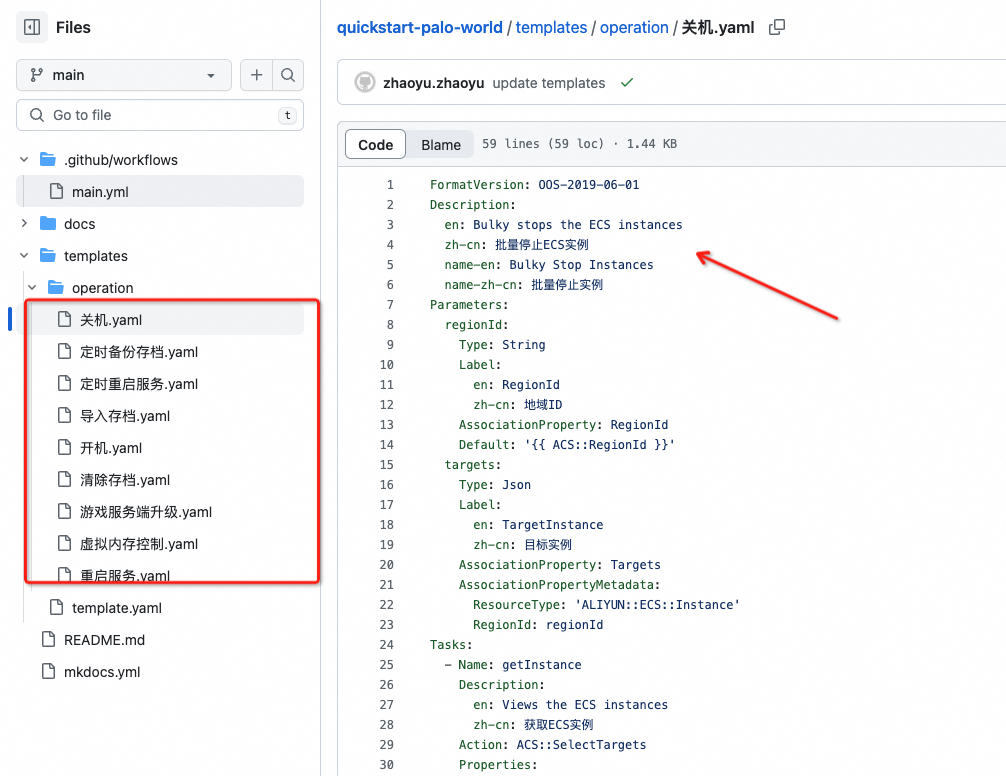
Task: Click the templates folder icon
Action: (48, 256)
